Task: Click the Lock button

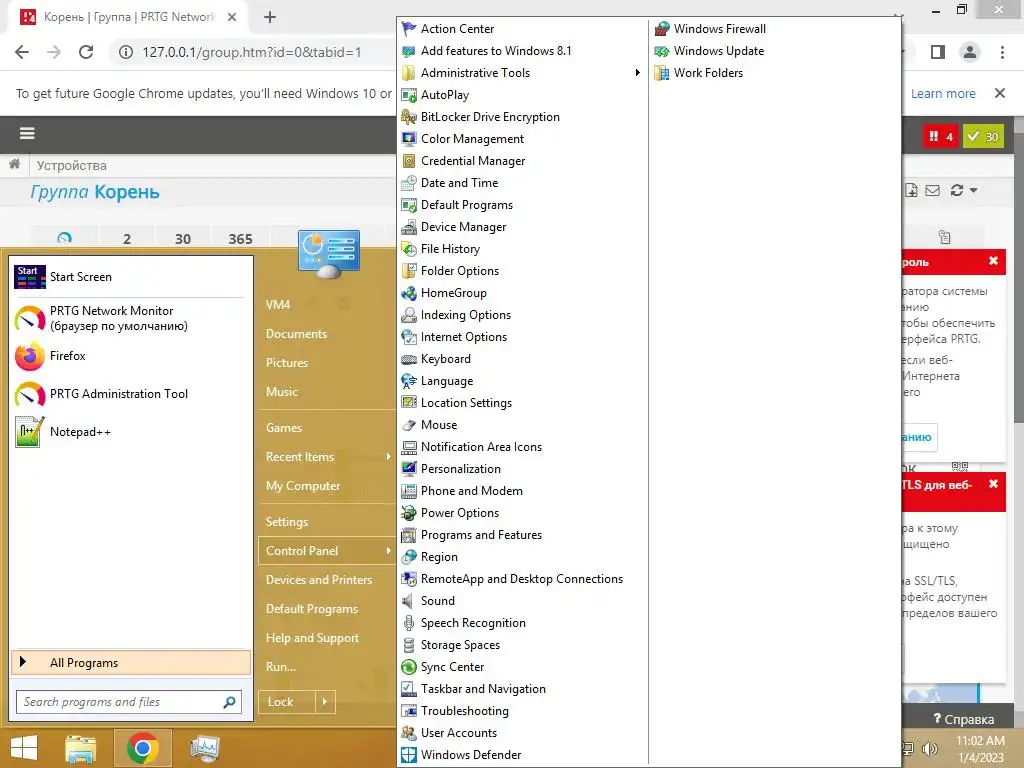Action: [287, 702]
